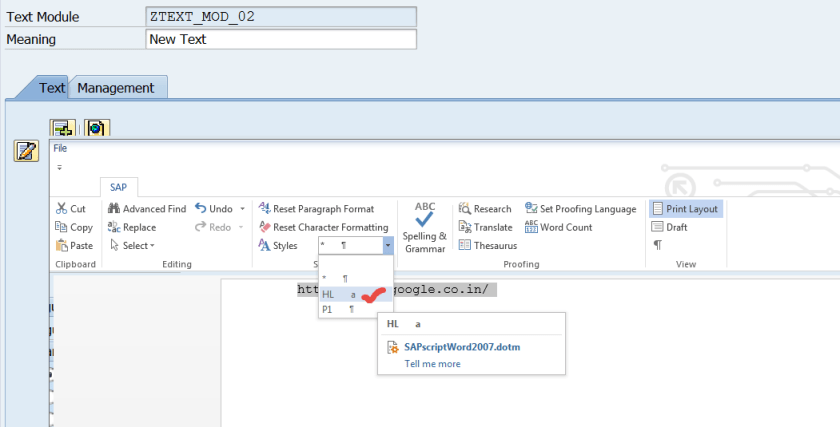Click the Paste clipboard icon

coord(62,245)
